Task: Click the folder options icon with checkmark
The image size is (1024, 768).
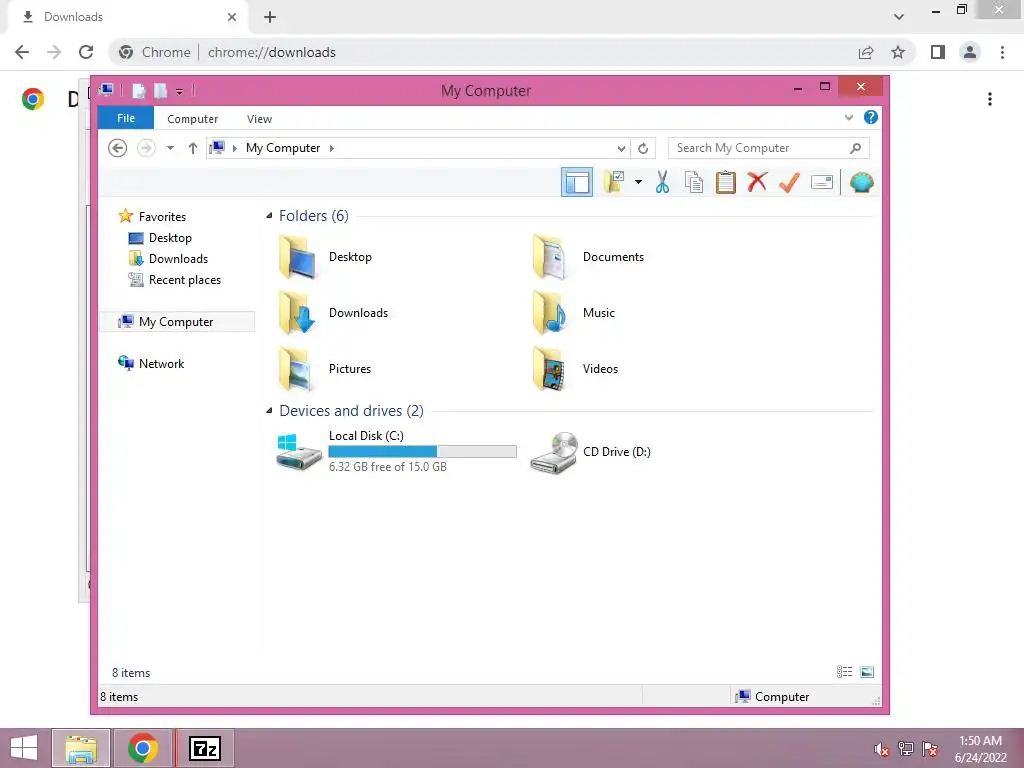Action: click(614, 182)
